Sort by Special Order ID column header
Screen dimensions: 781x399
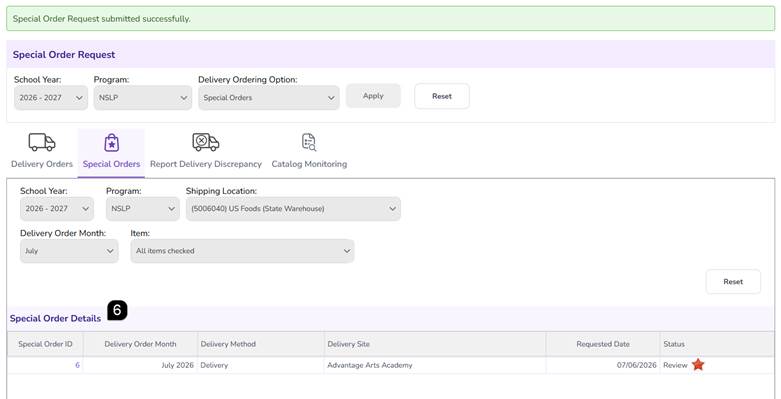click(45, 344)
